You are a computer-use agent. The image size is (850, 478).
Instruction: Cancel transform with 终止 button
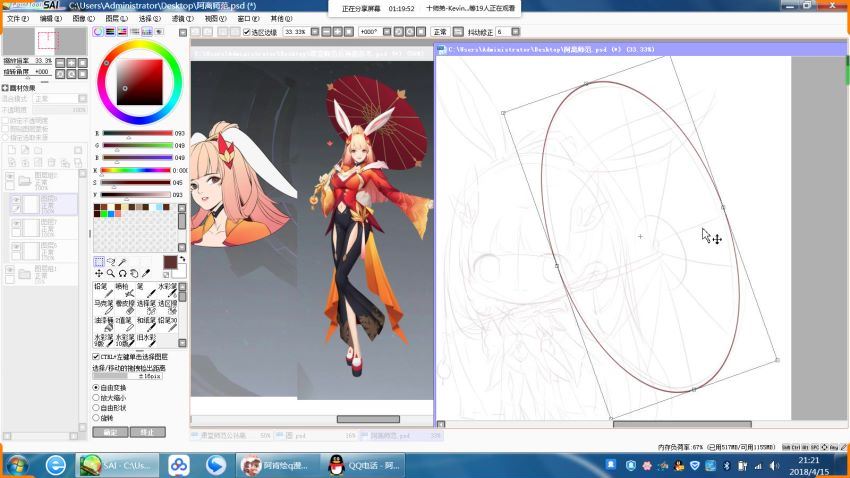[x=147, y=432]
